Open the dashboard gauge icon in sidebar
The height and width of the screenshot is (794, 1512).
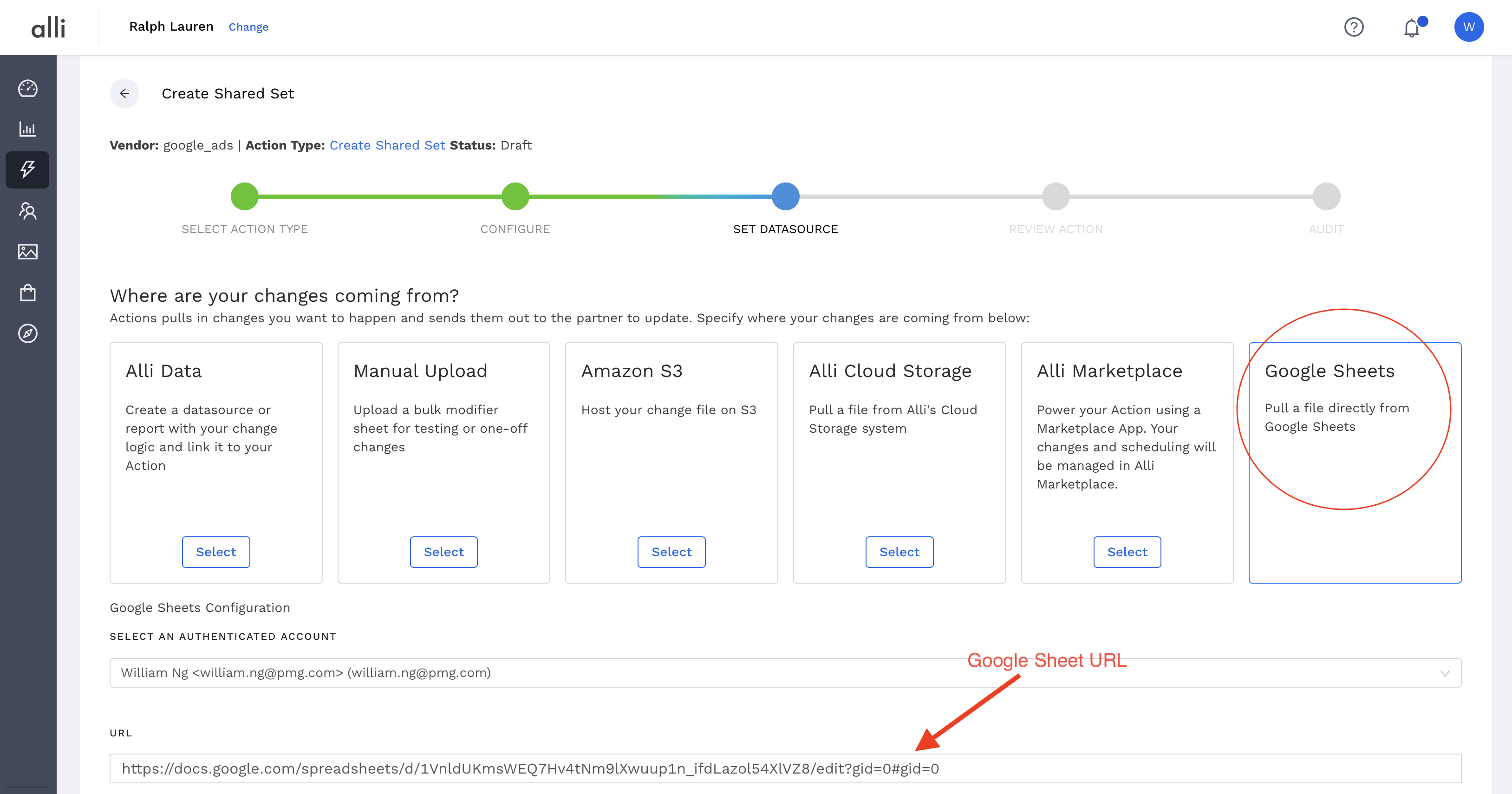tap(27, 88)
